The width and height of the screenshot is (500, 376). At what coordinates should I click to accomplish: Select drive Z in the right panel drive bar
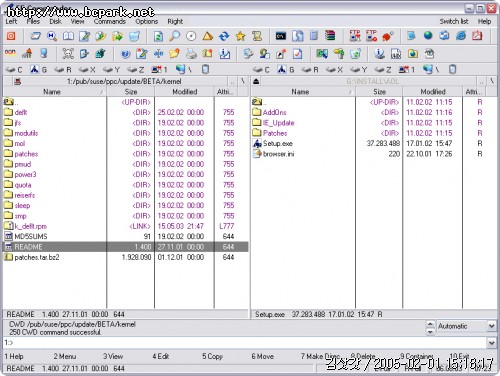coord(383,70)
